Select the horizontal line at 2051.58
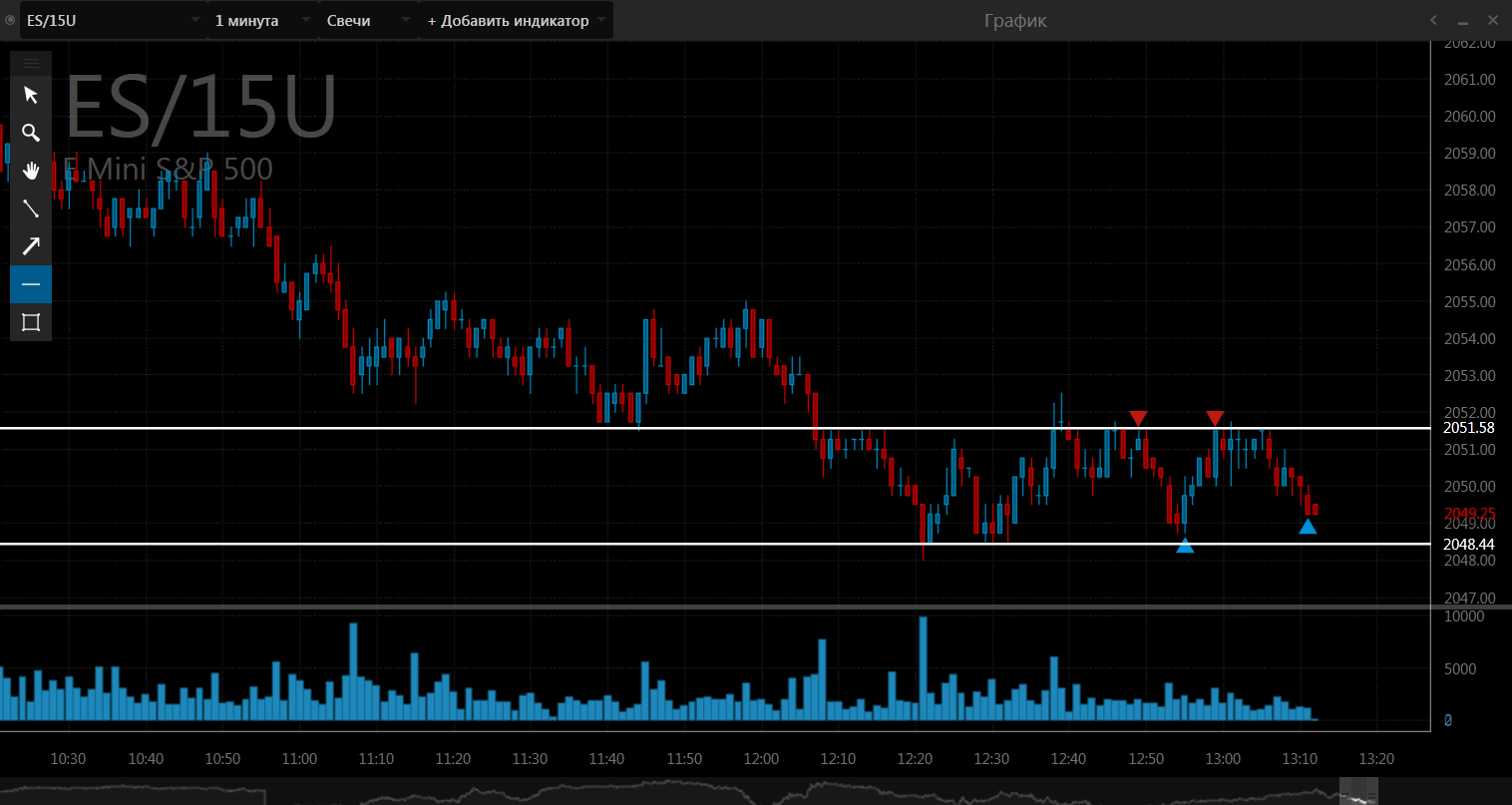The image size is (1512, 805). coord(714,428)
